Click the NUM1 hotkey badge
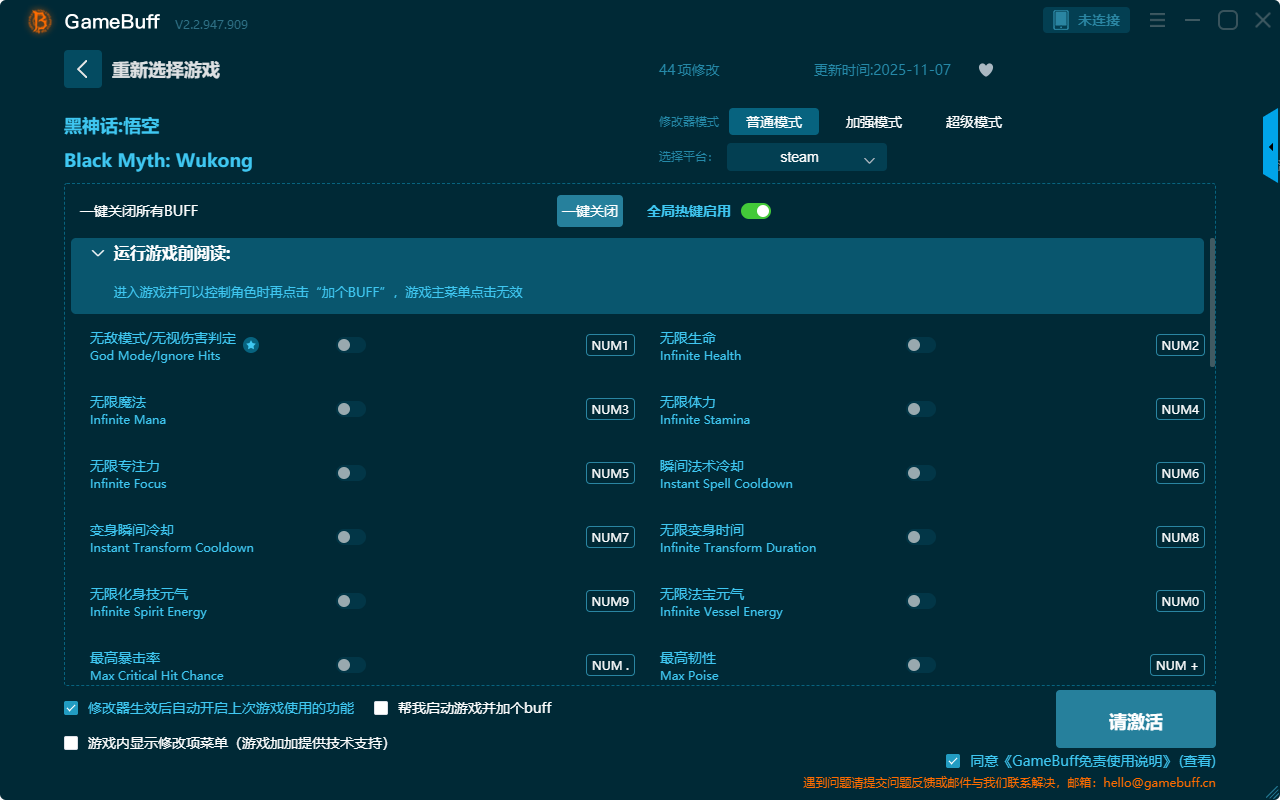This screenshot has height=800, width=1280. click(610, 345)
